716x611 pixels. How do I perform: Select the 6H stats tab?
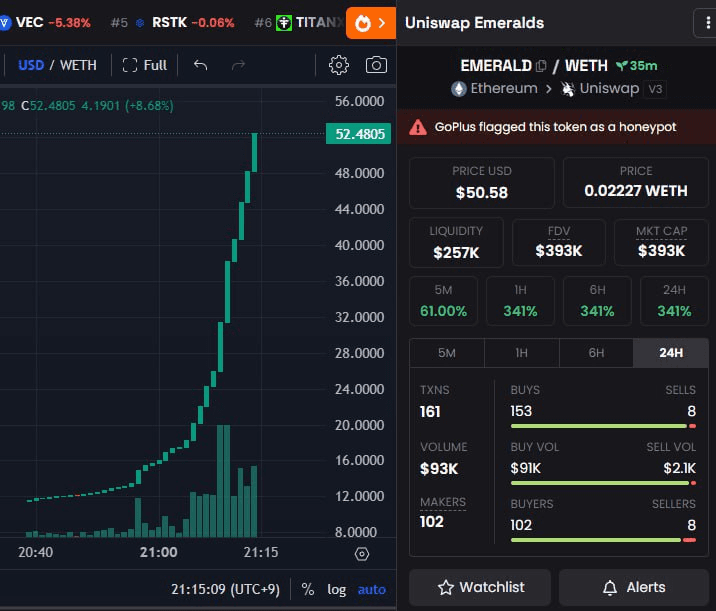(x=596, y=353)
